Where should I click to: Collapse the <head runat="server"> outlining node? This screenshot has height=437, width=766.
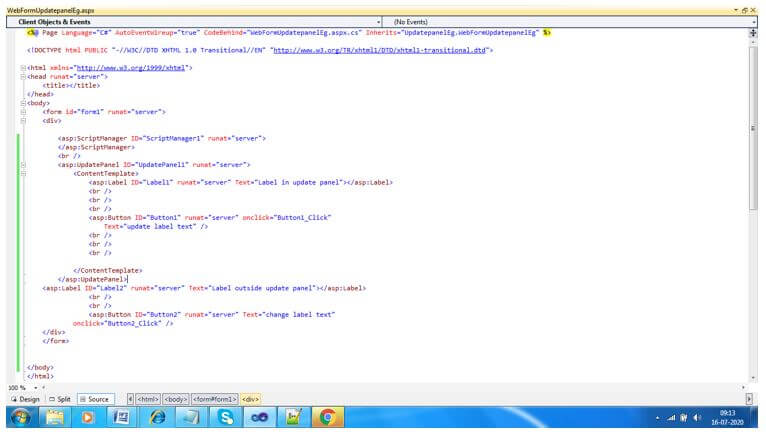pyautogui.click(x=23, y=77)
